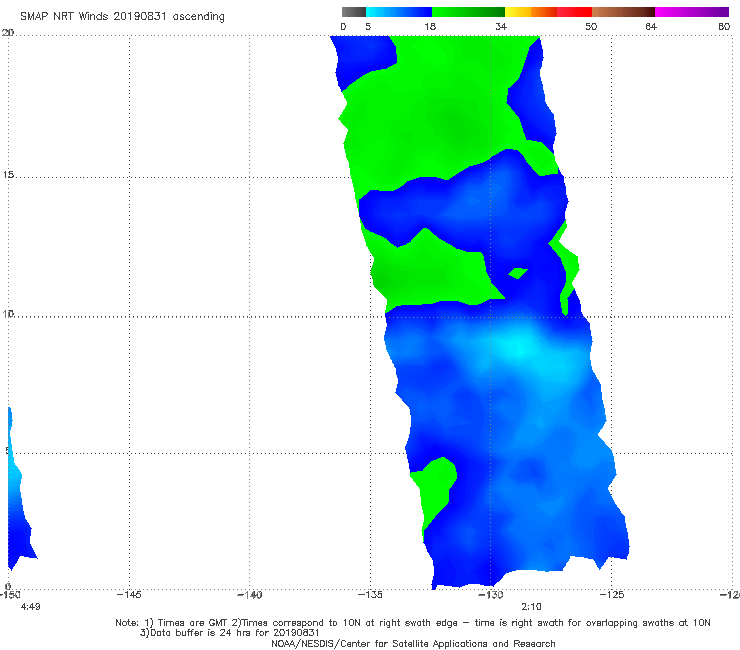Click the swath time '4:49'
Screen dimensions: 740x650
(x=30, y=607)
